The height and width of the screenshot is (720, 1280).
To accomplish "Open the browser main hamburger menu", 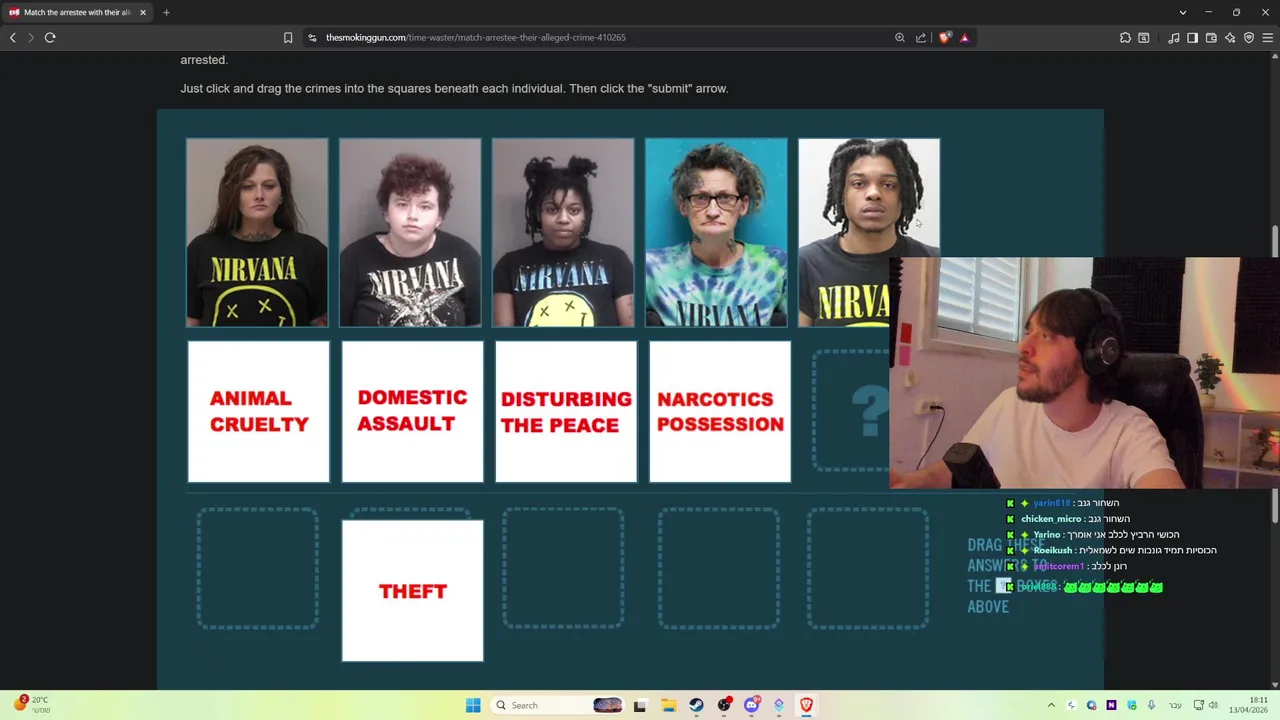I will (1268, 37).
